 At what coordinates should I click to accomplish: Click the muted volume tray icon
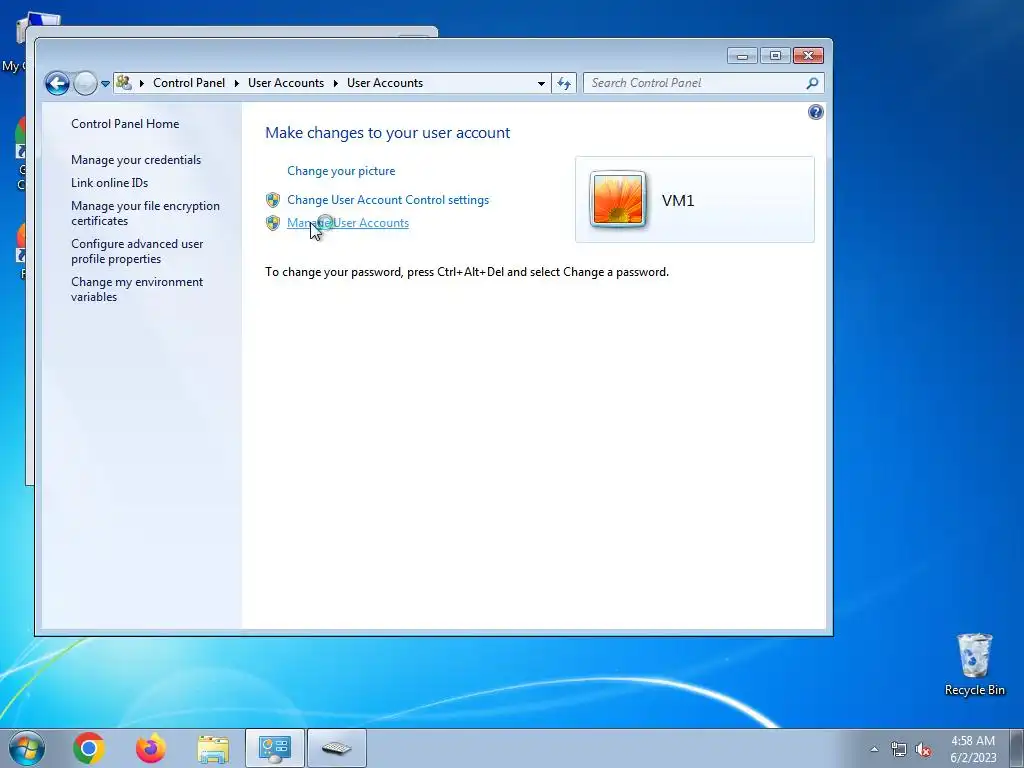click(923, 749)
